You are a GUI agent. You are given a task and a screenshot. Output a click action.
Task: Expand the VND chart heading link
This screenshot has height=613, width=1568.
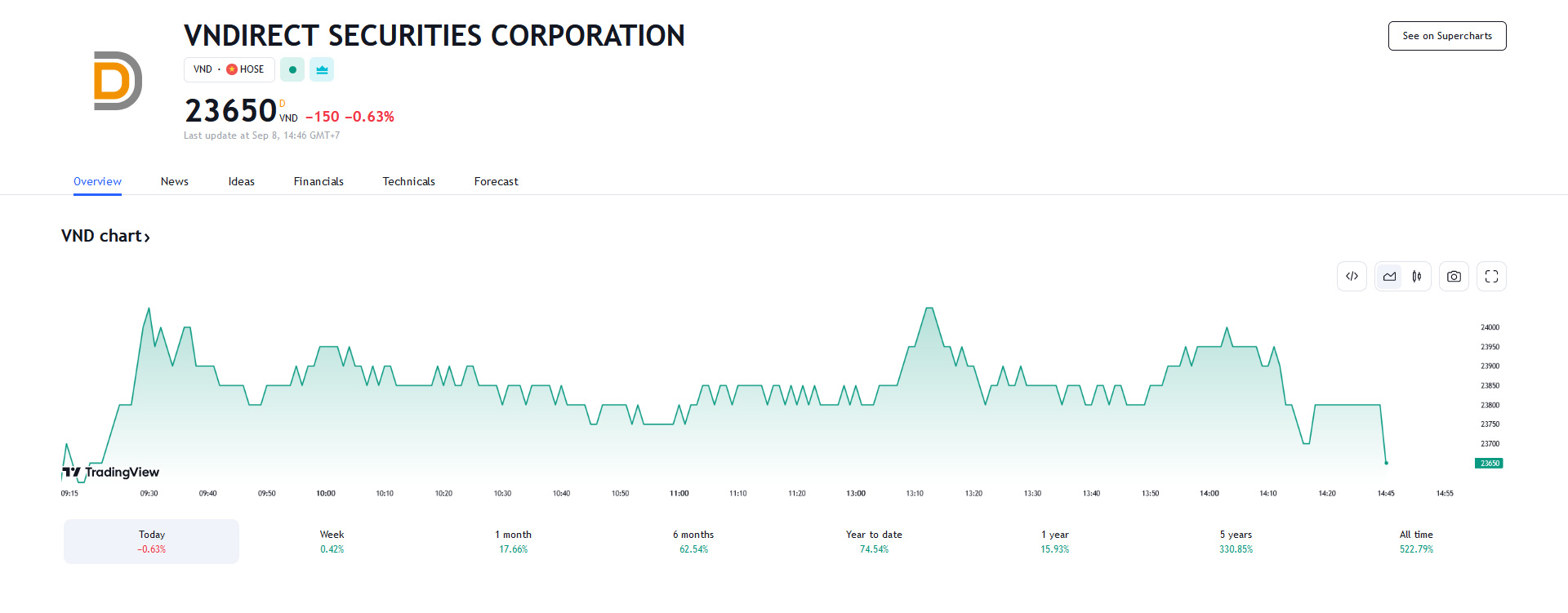click(105, 236)
